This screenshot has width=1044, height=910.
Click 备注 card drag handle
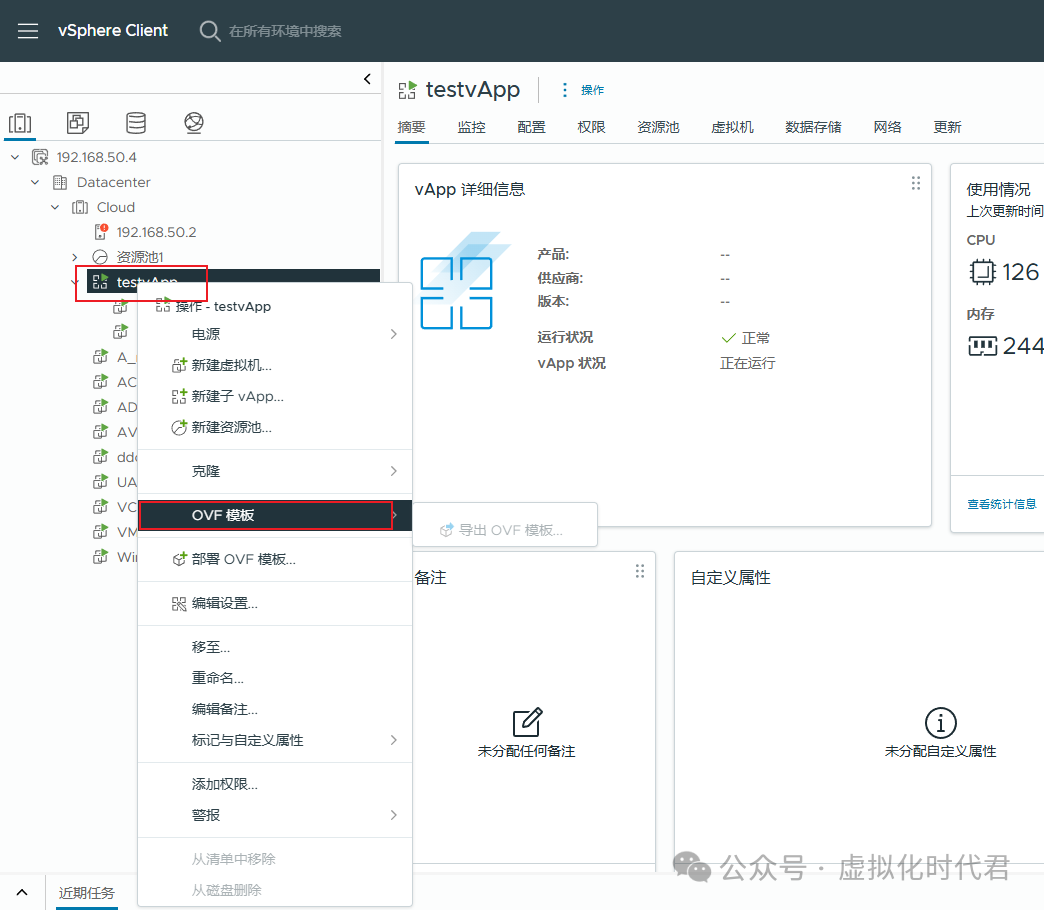pos(640,571)
